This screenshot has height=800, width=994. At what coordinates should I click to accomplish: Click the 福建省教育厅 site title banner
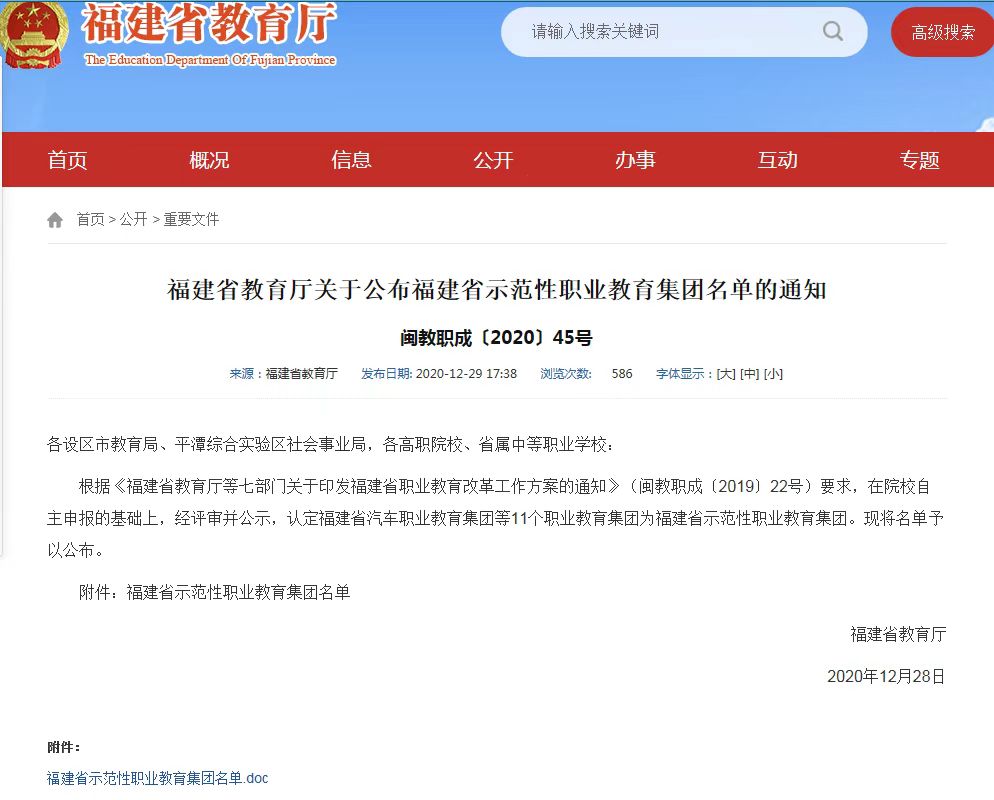click(209, 34)
